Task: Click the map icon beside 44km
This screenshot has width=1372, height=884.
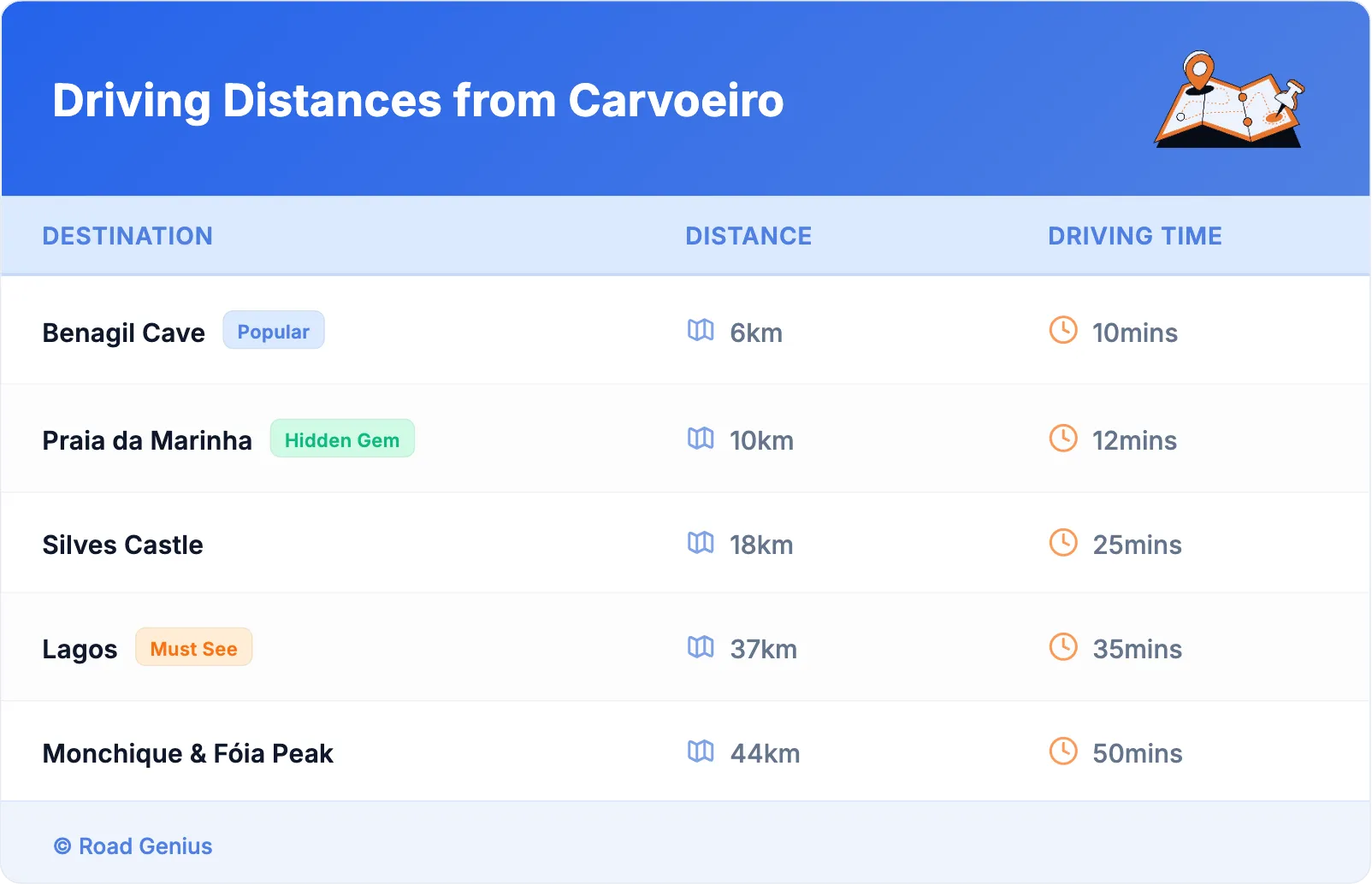Action: tap(701, 751)
